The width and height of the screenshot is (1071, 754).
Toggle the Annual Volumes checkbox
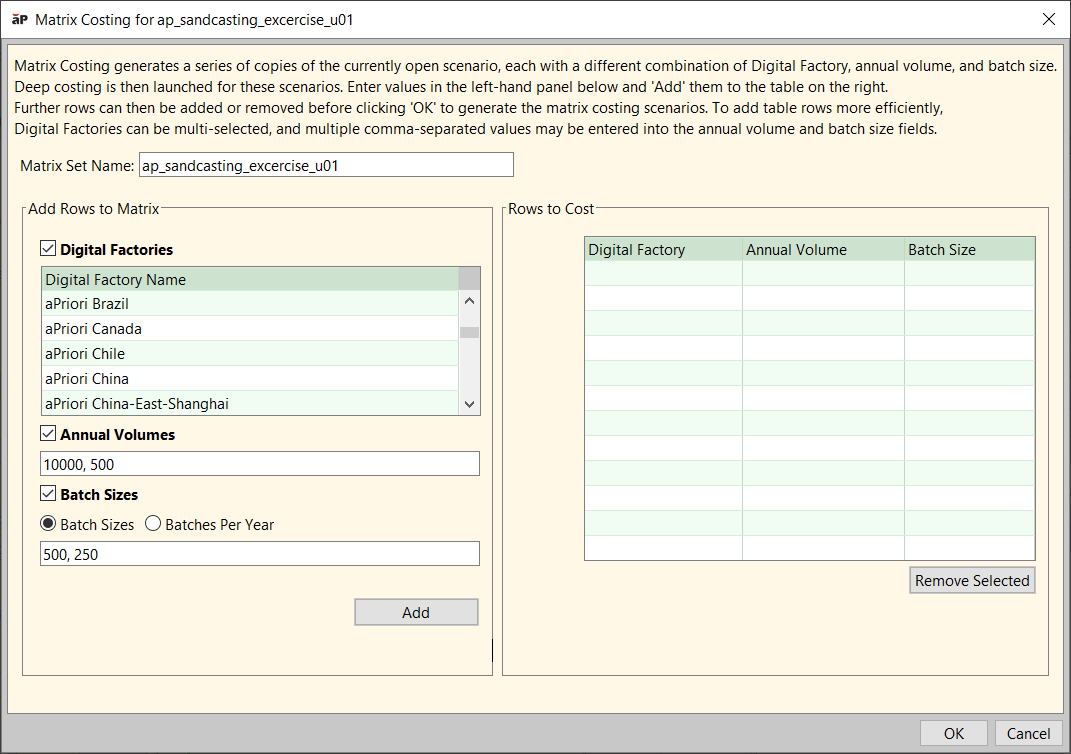click(x=48, y=434)
